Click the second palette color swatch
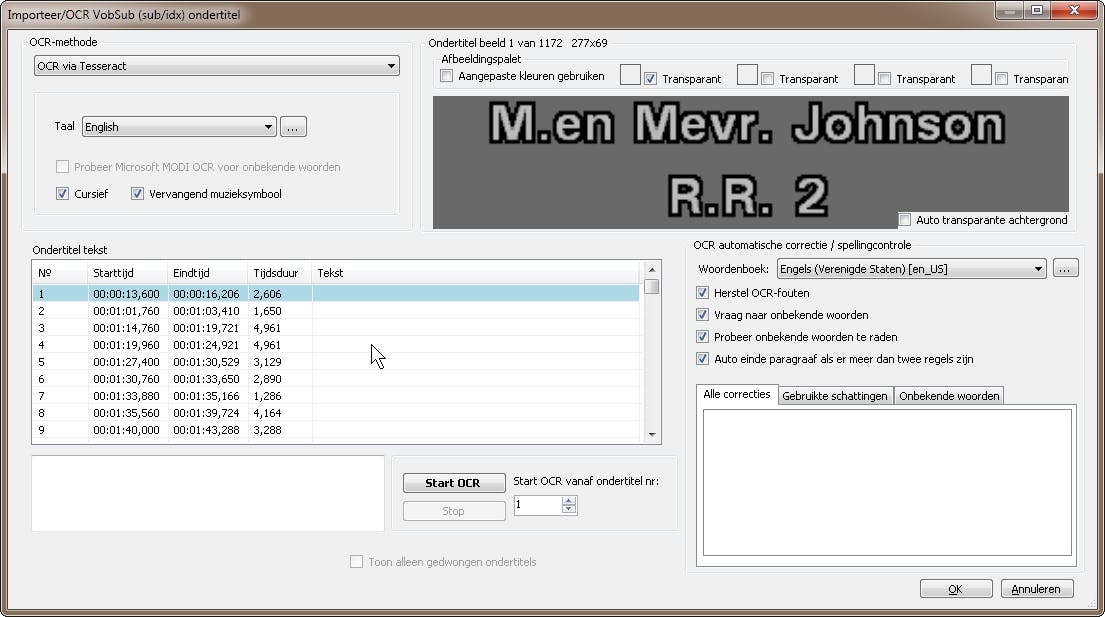1105x617 pixels. coord(747,75)
